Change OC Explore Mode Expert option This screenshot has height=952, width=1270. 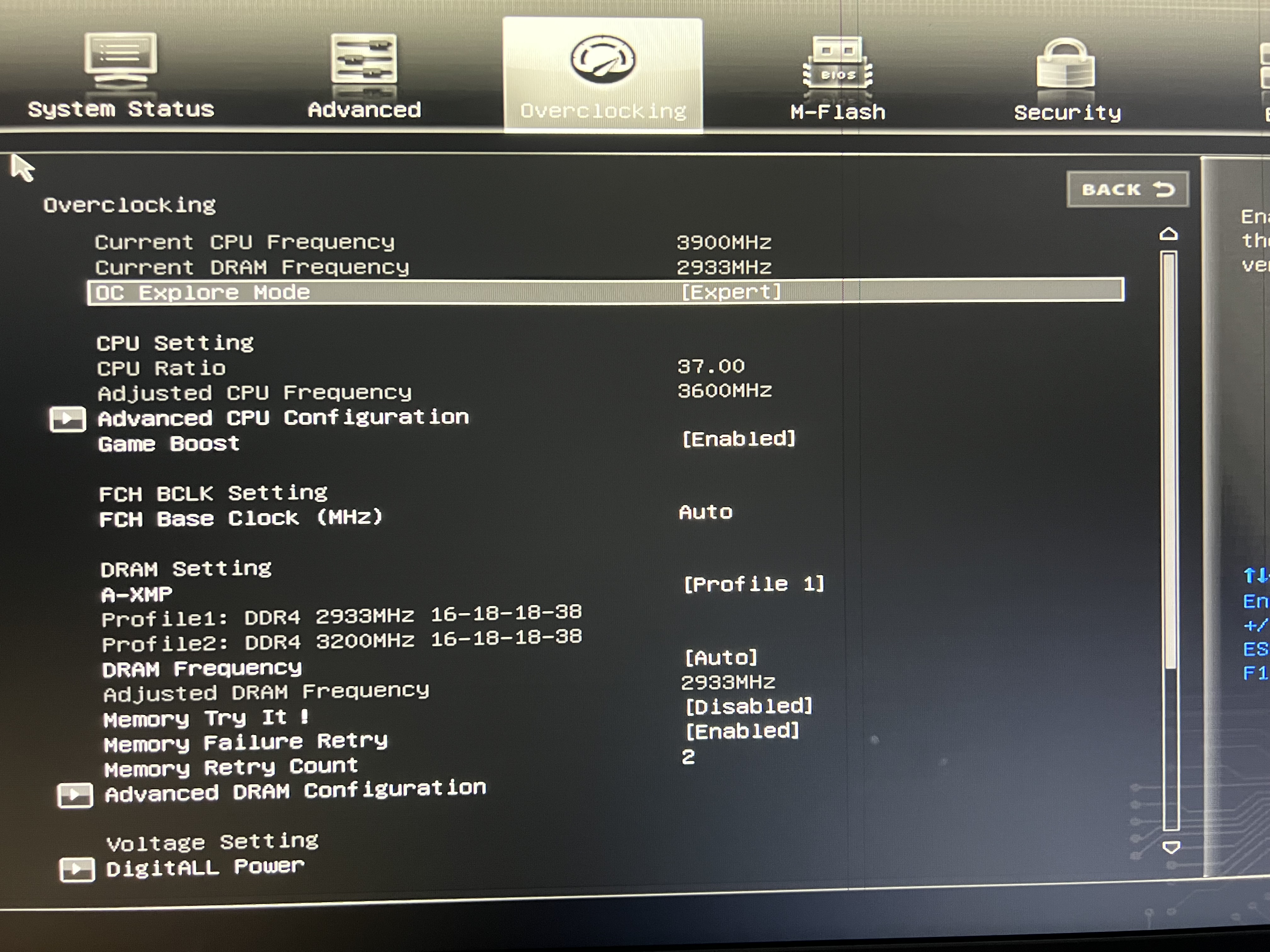731,292
